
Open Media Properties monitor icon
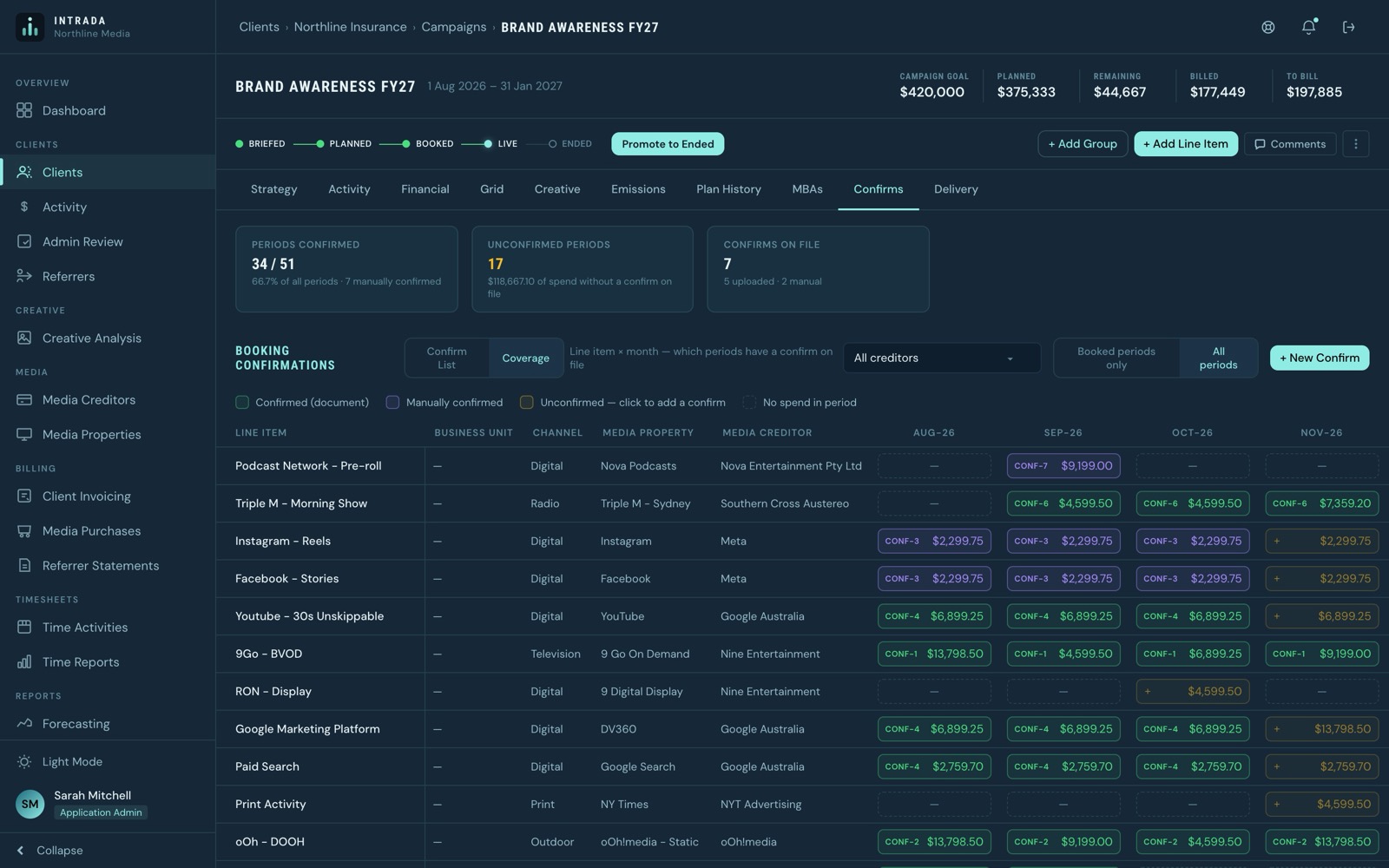click(24, 434)
